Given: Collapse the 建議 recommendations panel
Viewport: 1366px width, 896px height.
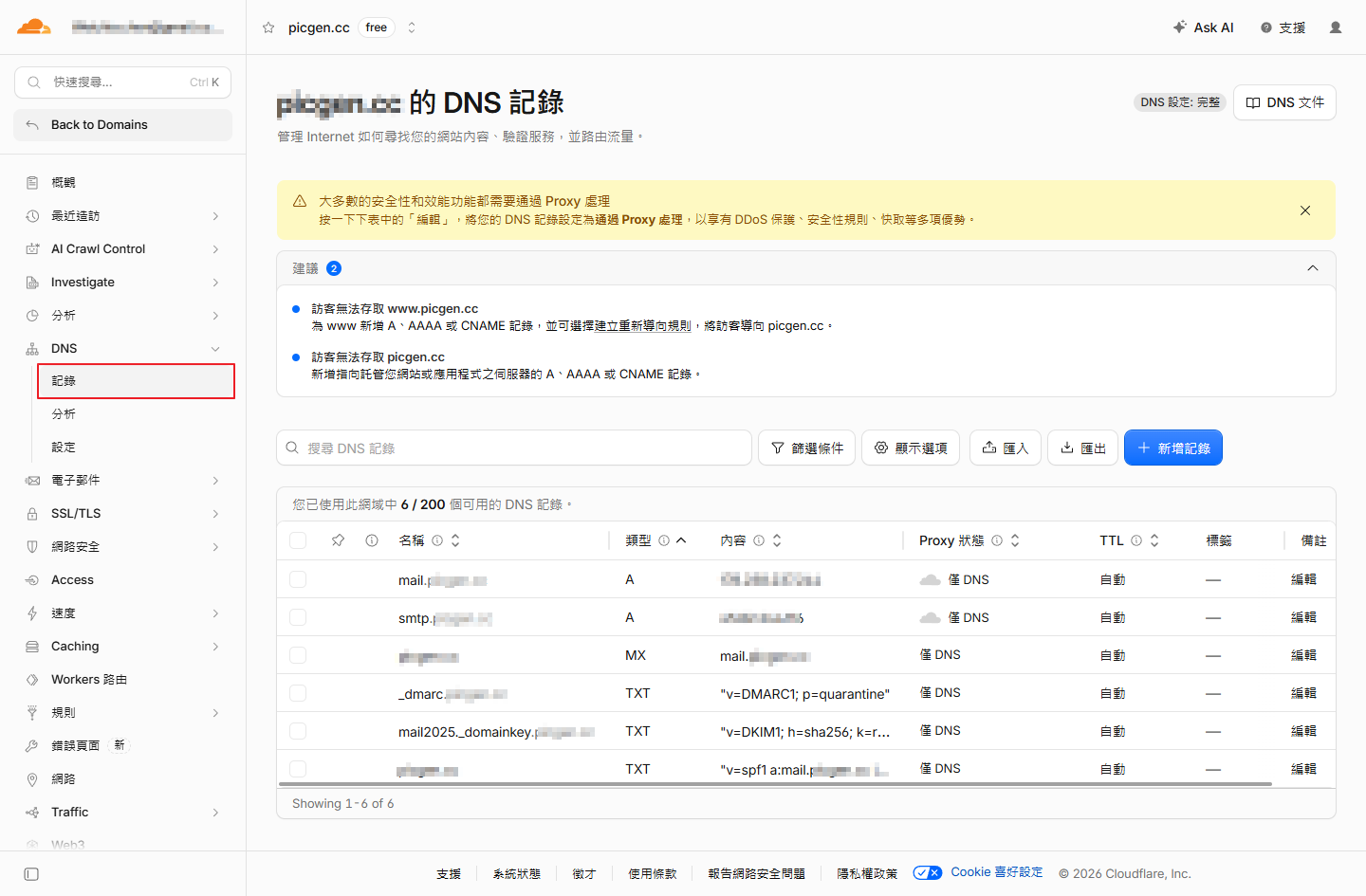Looking at the screenshot, I should click(1313, 268).
